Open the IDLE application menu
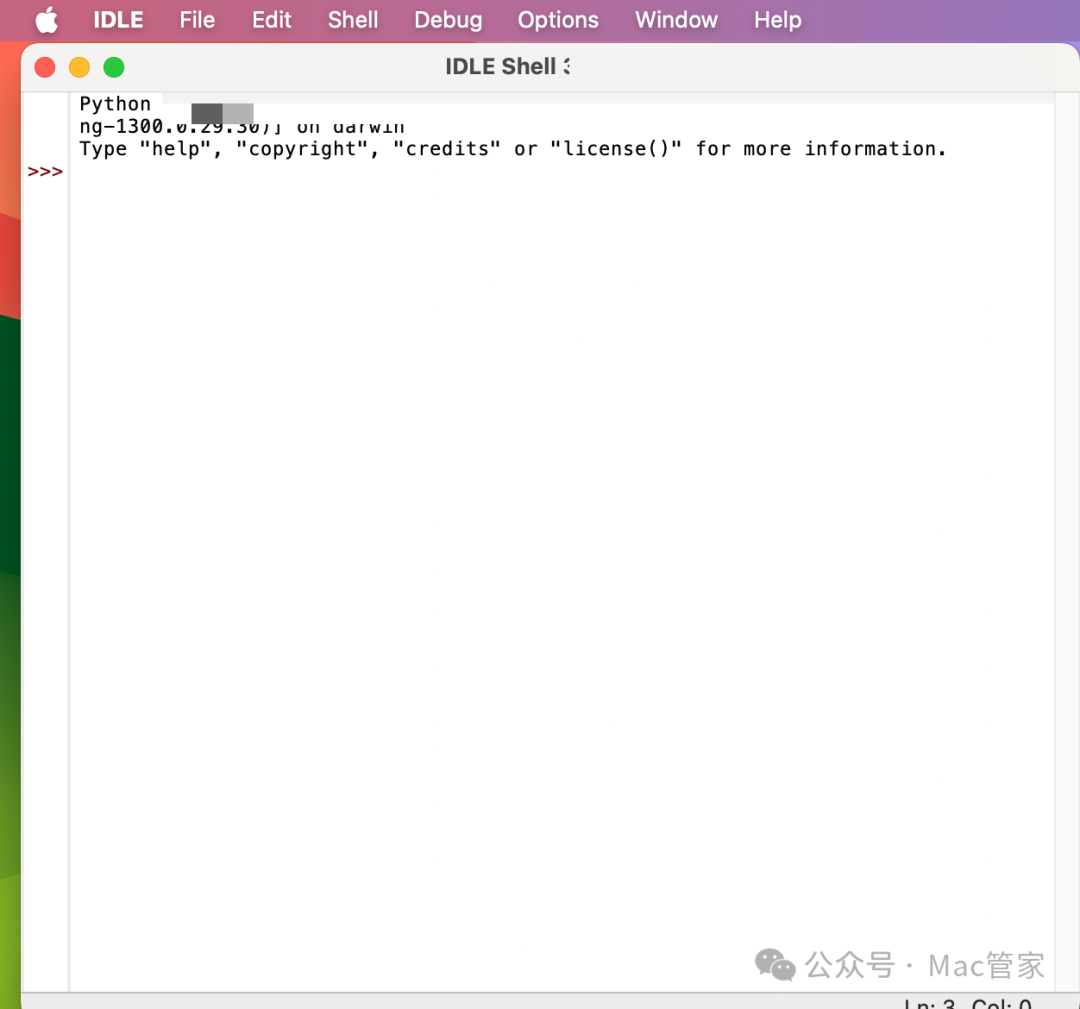The height and width of the screenshot is (1009, 1080). [x=118, y=20]
